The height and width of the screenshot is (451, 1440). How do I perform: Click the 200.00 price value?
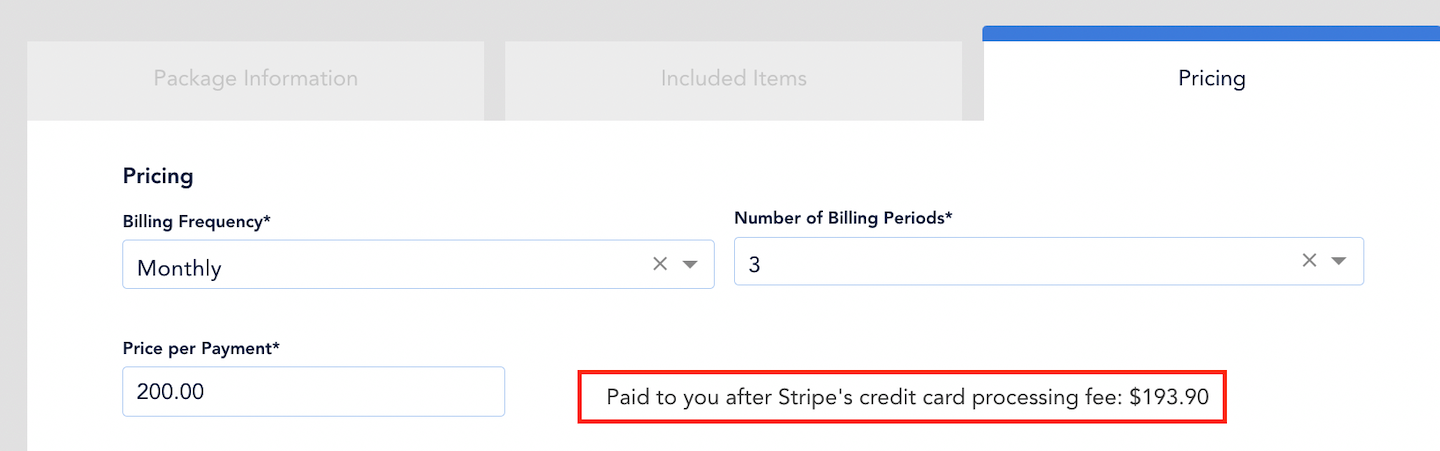pyautogui.click(x=170, y=392)
